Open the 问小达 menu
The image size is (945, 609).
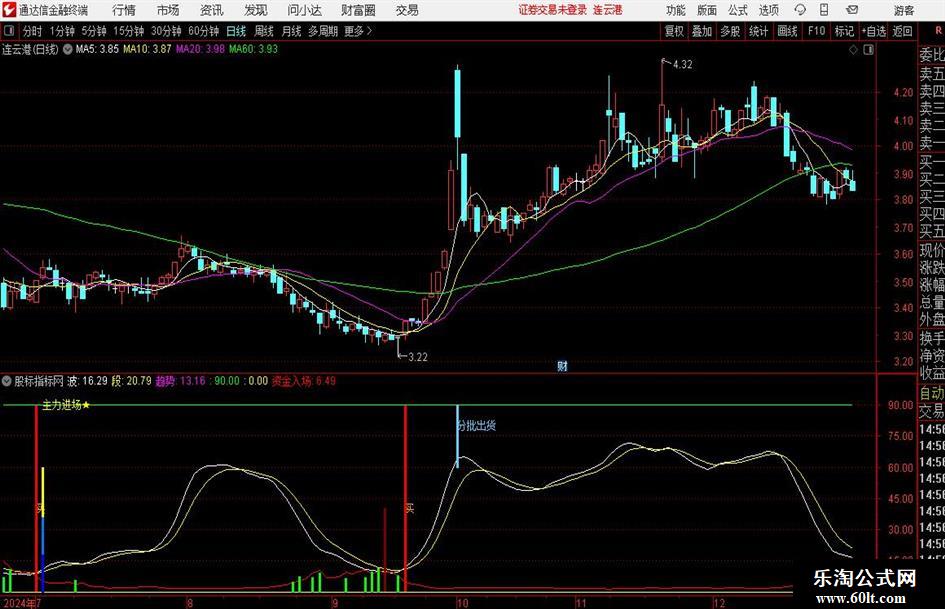[304, 10]
